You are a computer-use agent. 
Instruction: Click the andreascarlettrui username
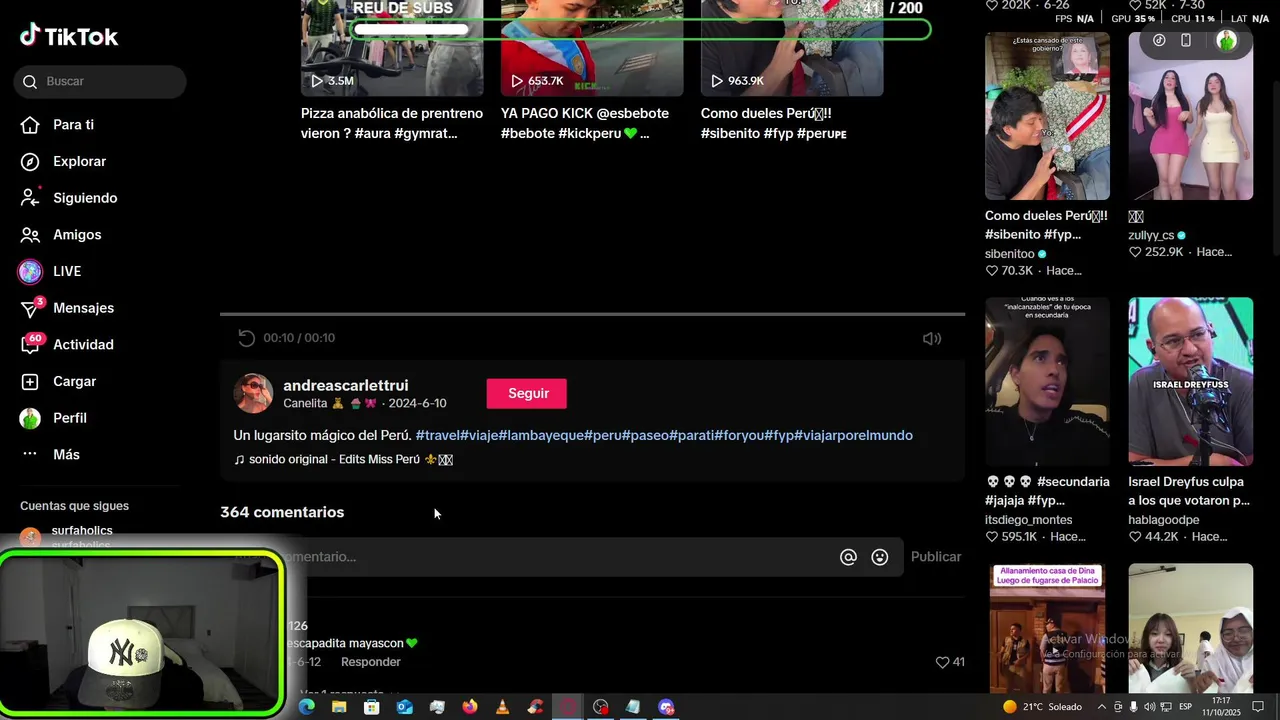(x=345, y=385)
